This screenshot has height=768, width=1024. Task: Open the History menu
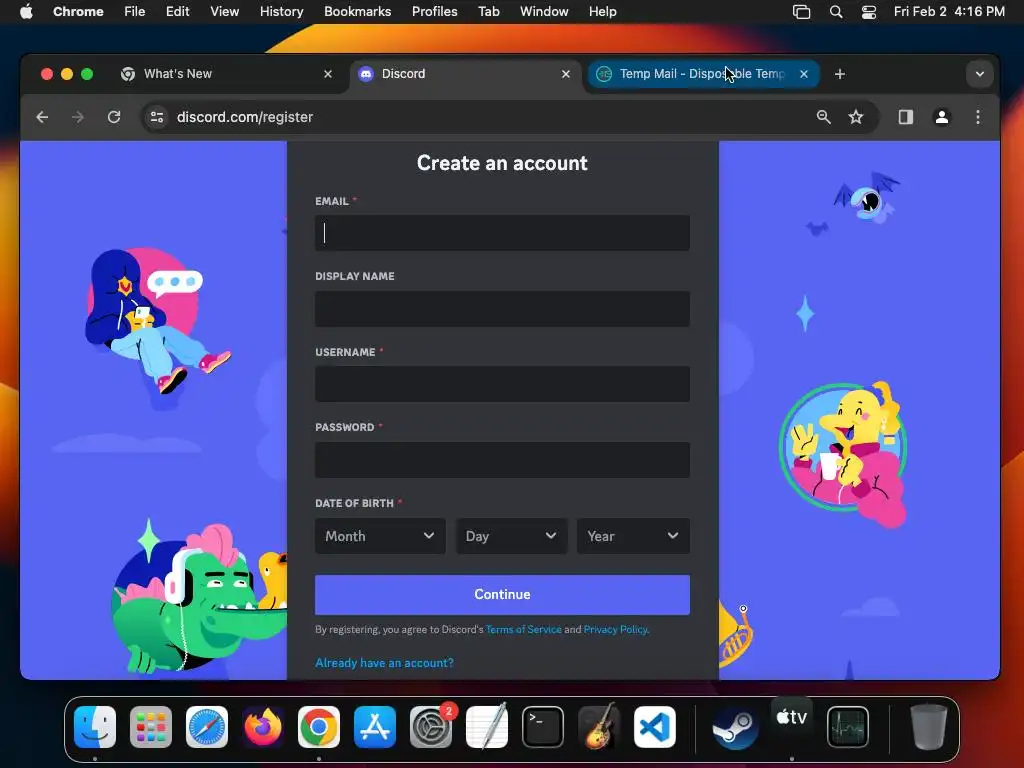(281, 12)
